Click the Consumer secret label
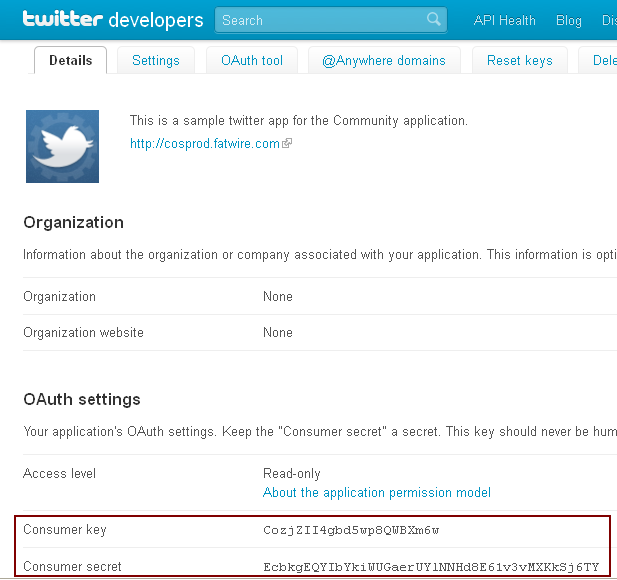This screenshot has width=617, height=580. click(72, 566)
